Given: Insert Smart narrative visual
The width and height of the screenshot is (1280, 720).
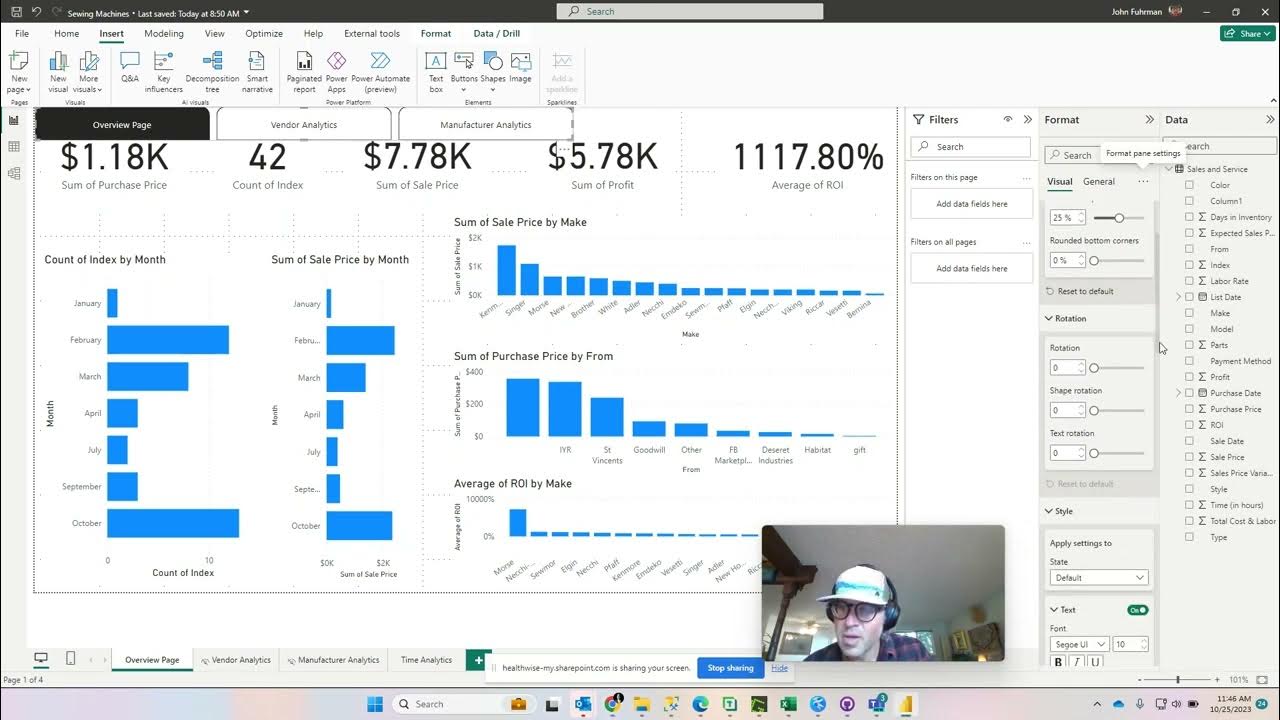Looking at the screenshot, I should coord(257,71).
